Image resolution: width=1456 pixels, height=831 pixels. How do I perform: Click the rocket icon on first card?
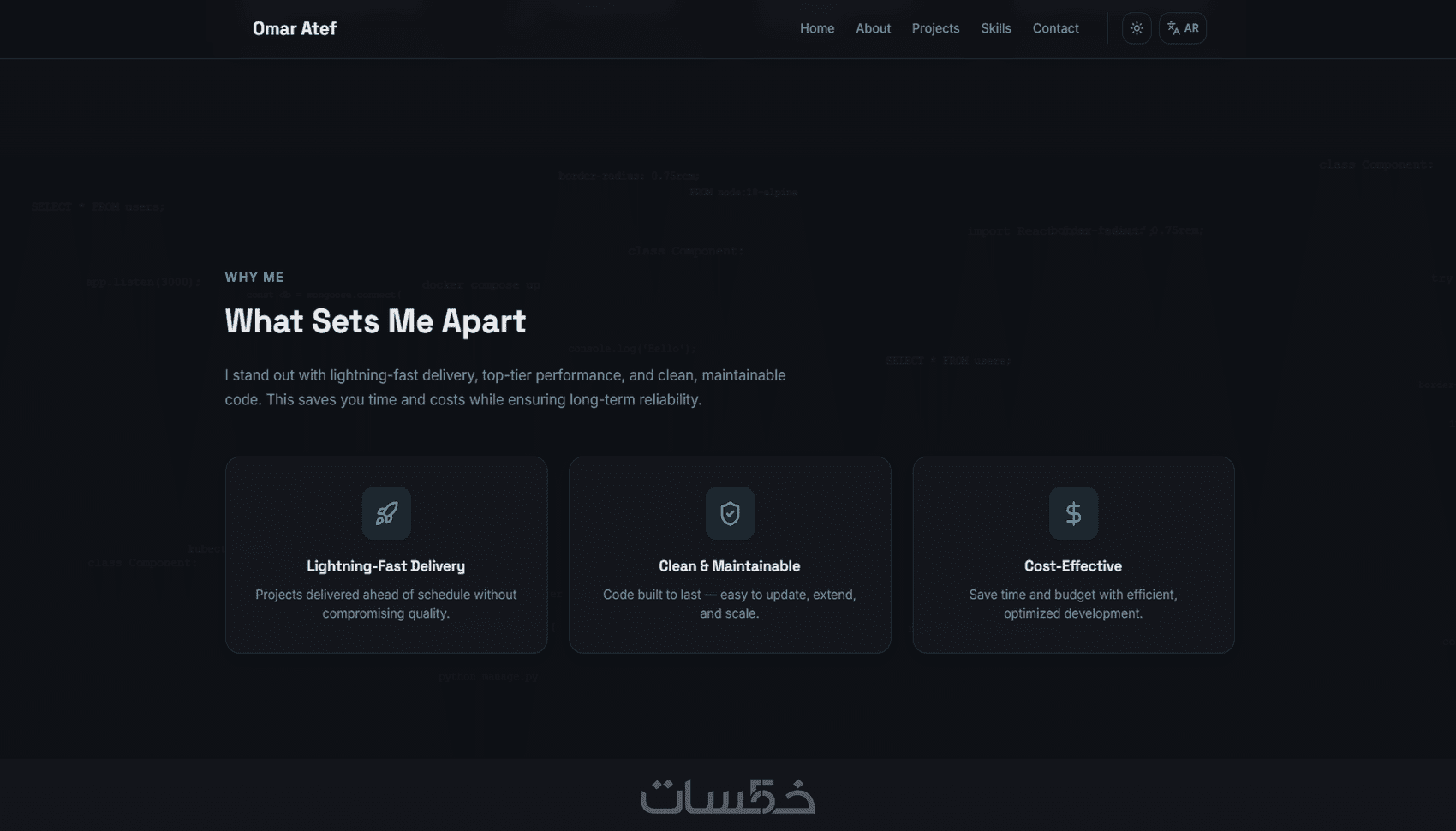tap(386, 513)
